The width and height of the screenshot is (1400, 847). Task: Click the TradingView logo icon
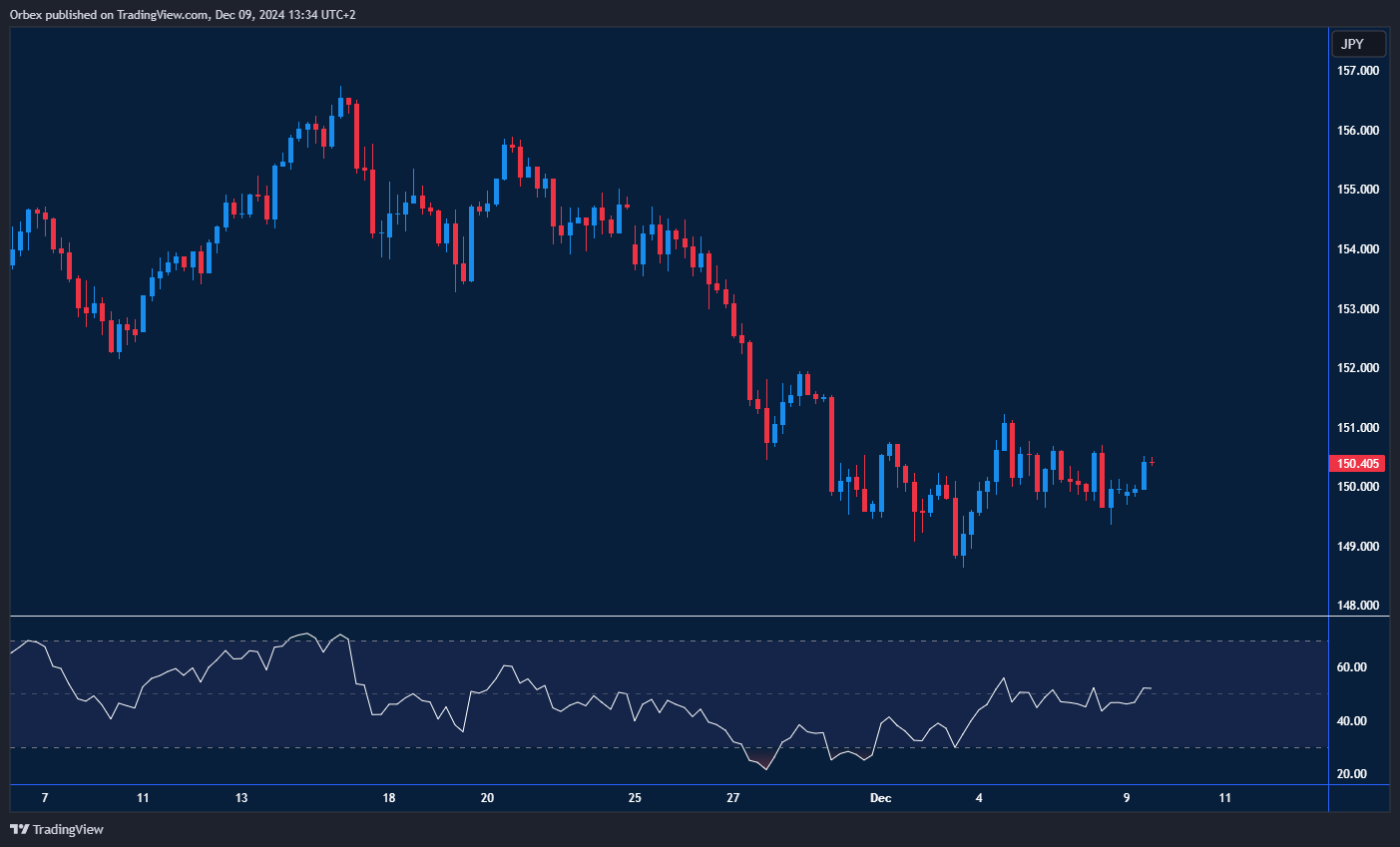[x=19, y=829]
